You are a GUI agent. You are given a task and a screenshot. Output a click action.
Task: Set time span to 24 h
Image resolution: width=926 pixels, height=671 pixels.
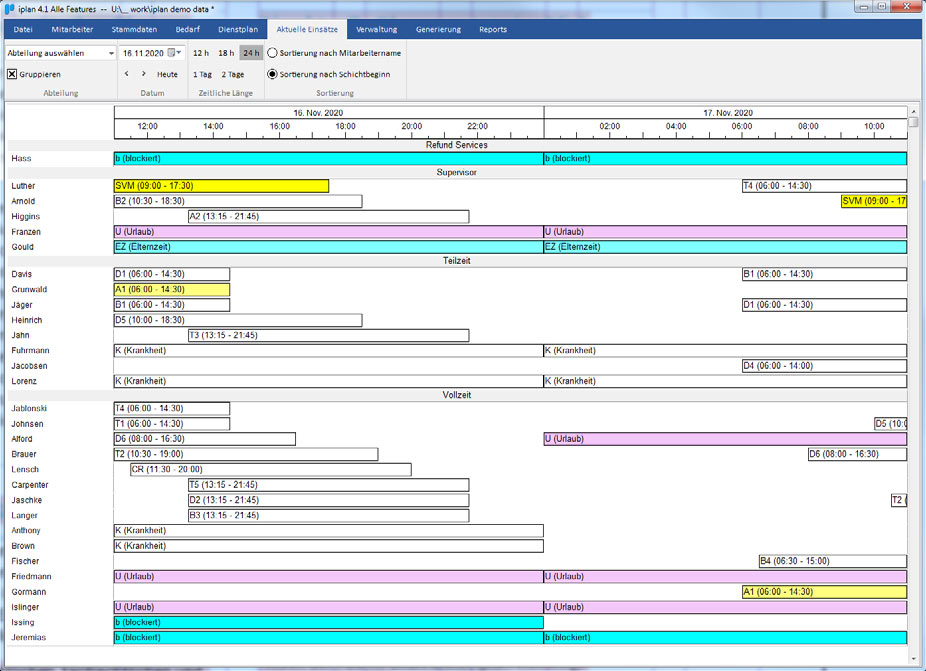click(x=251, y=53)
